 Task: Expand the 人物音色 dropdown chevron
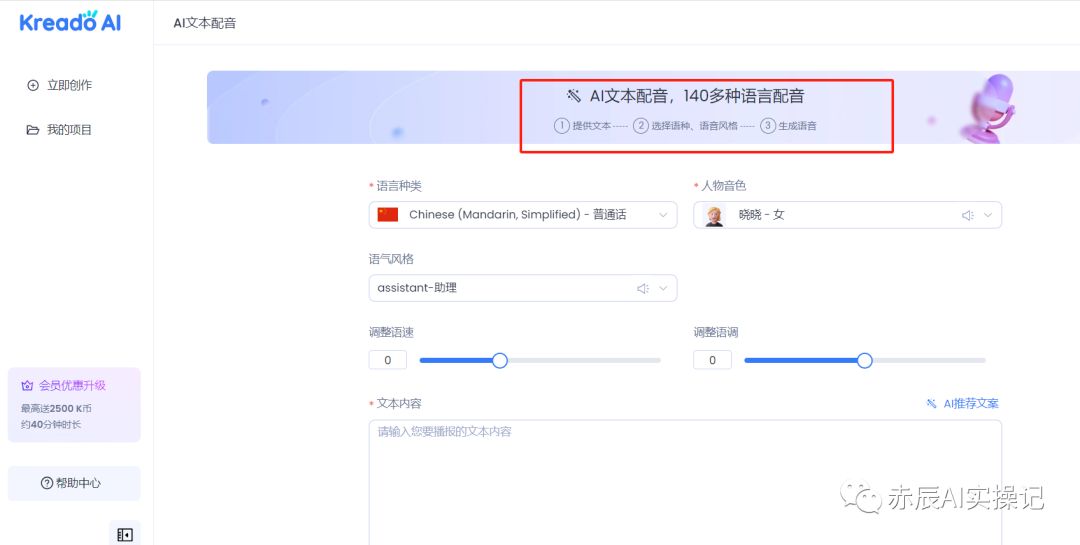point(988,215)
